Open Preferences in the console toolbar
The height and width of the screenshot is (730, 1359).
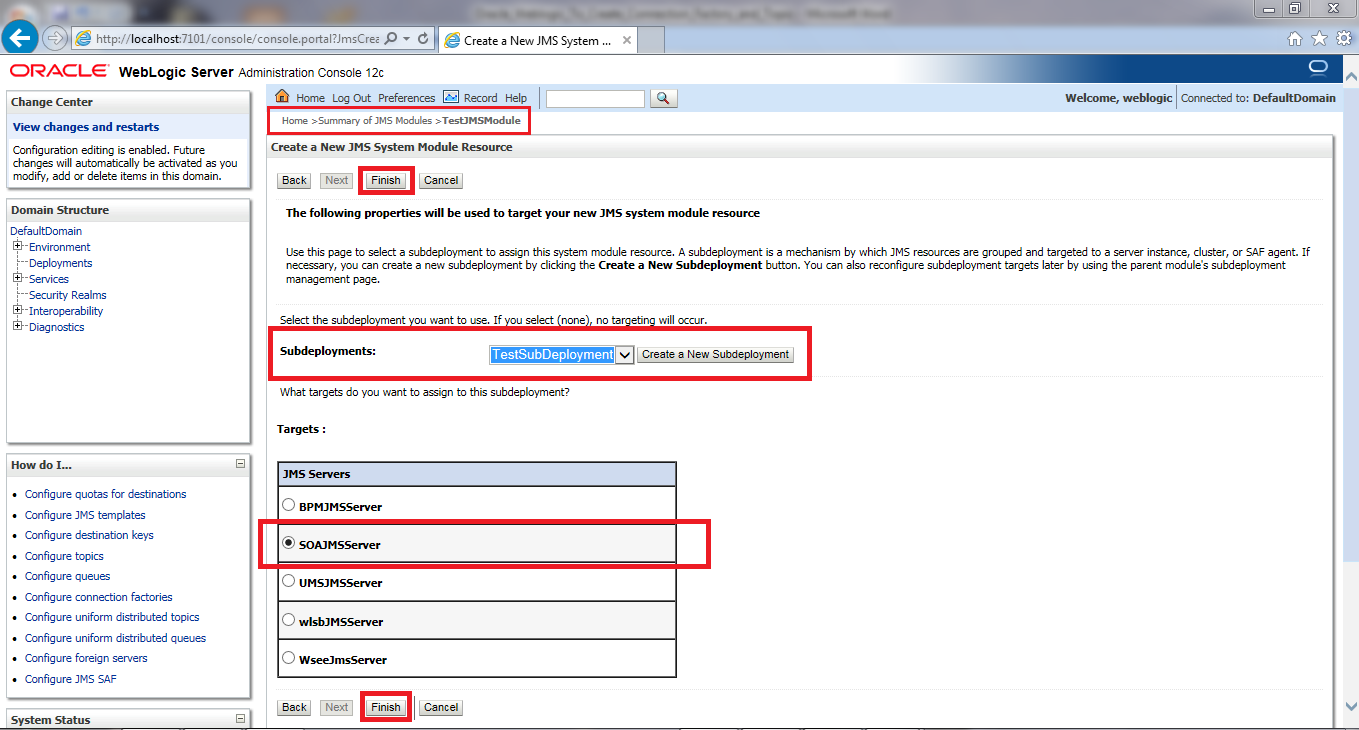click(406, 98)
